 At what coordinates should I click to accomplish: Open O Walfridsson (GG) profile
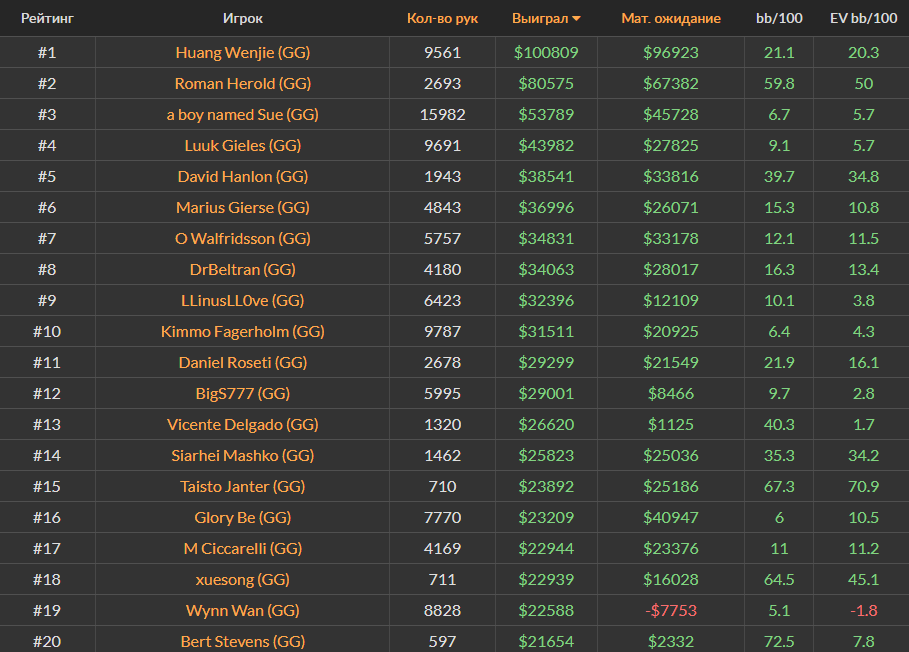[x=243, y=238]
